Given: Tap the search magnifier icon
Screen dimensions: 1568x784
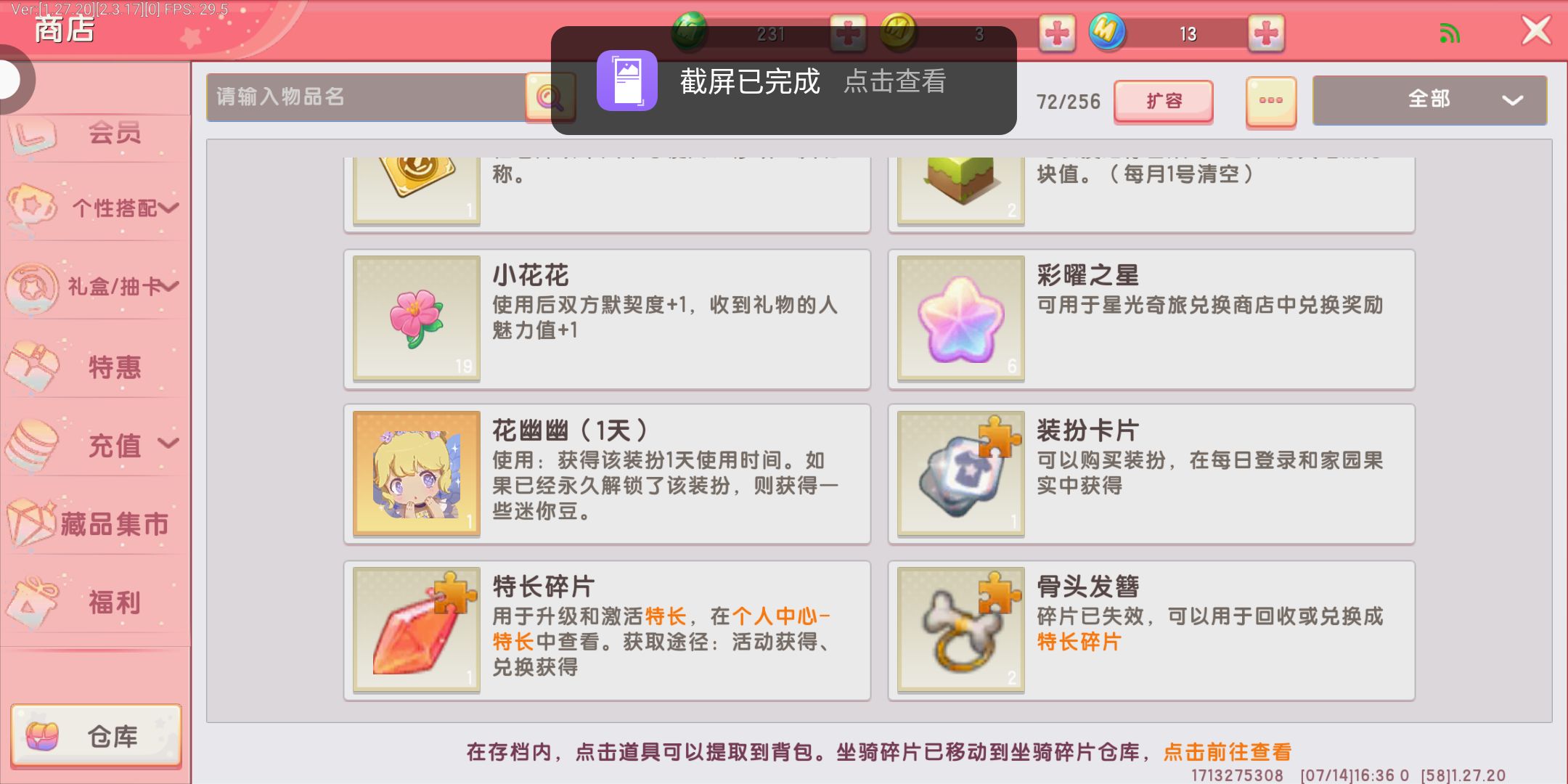Looking at the screenshot, I should click(549, 97).
